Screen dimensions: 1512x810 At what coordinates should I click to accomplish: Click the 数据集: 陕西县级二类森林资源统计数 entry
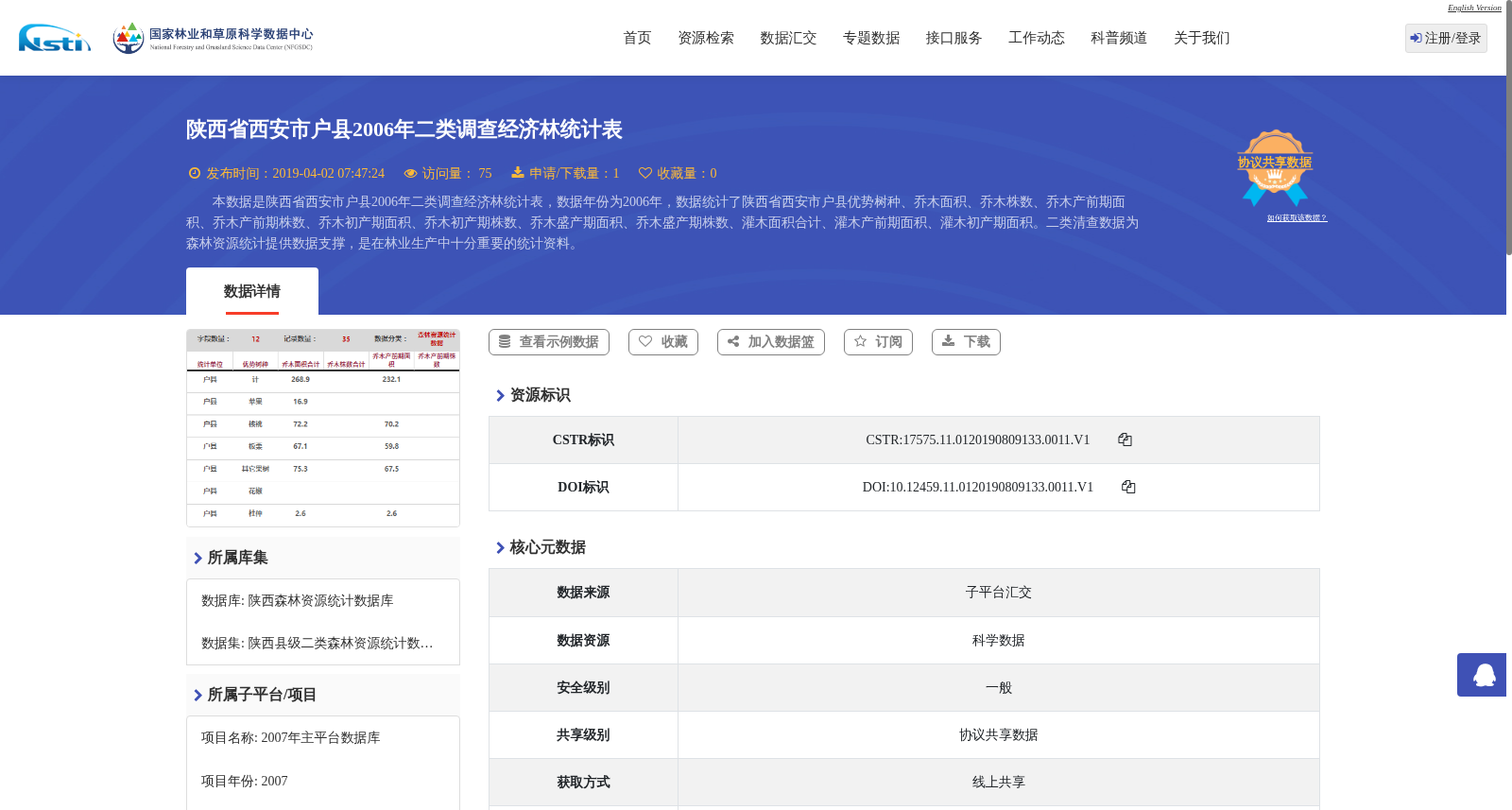tap(318, 644)
